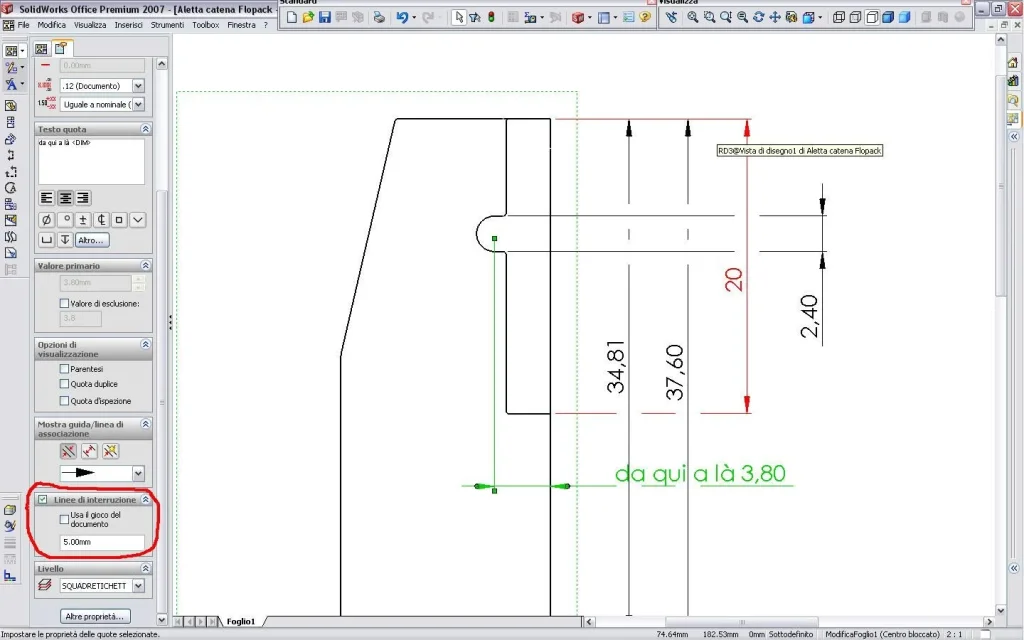The width and height of the screenshot is (1024, 640).
Task: Open the SQUADRETICHETT layer dropdown
Action: pyautogui.click(x=138, y=586)
